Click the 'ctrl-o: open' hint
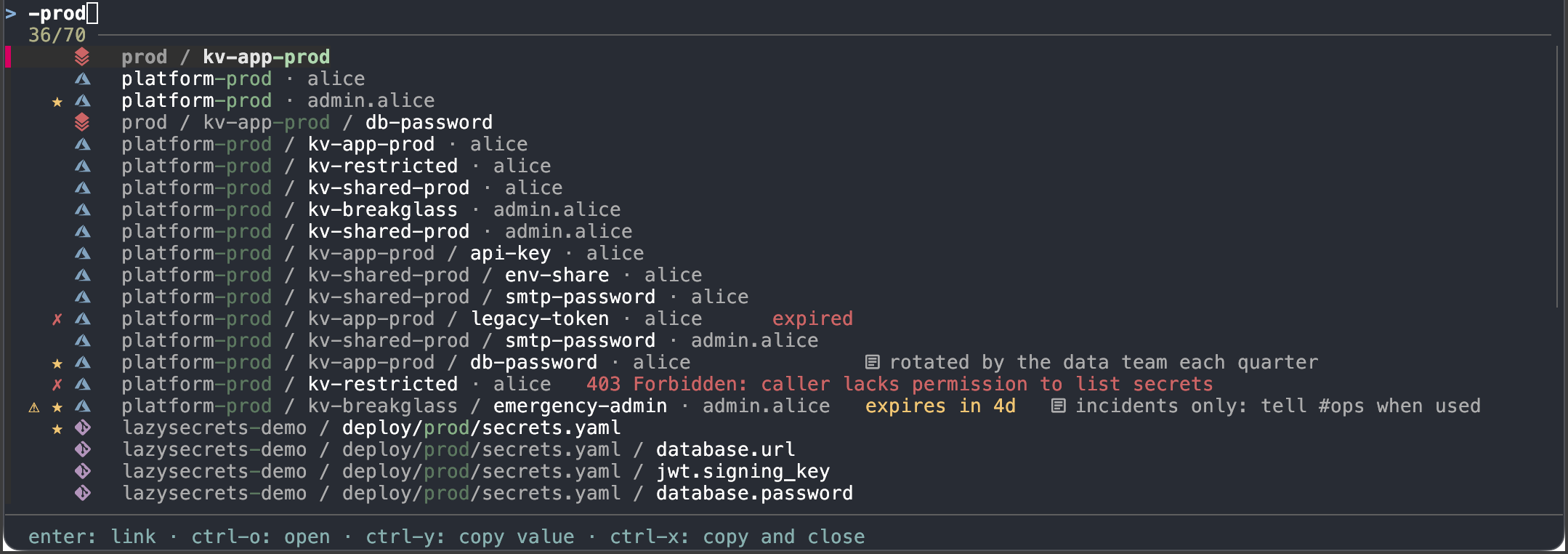 click(260, 537)
